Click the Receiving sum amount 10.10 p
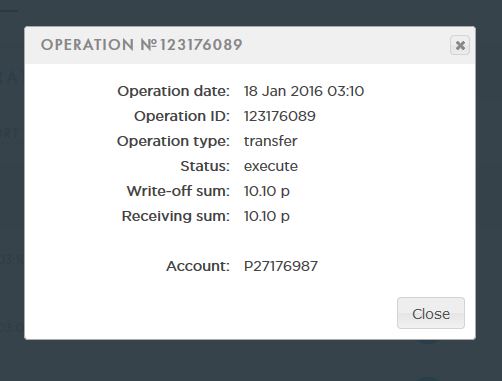The width and height of the screenshot is (502, 381). pos(266,216)
